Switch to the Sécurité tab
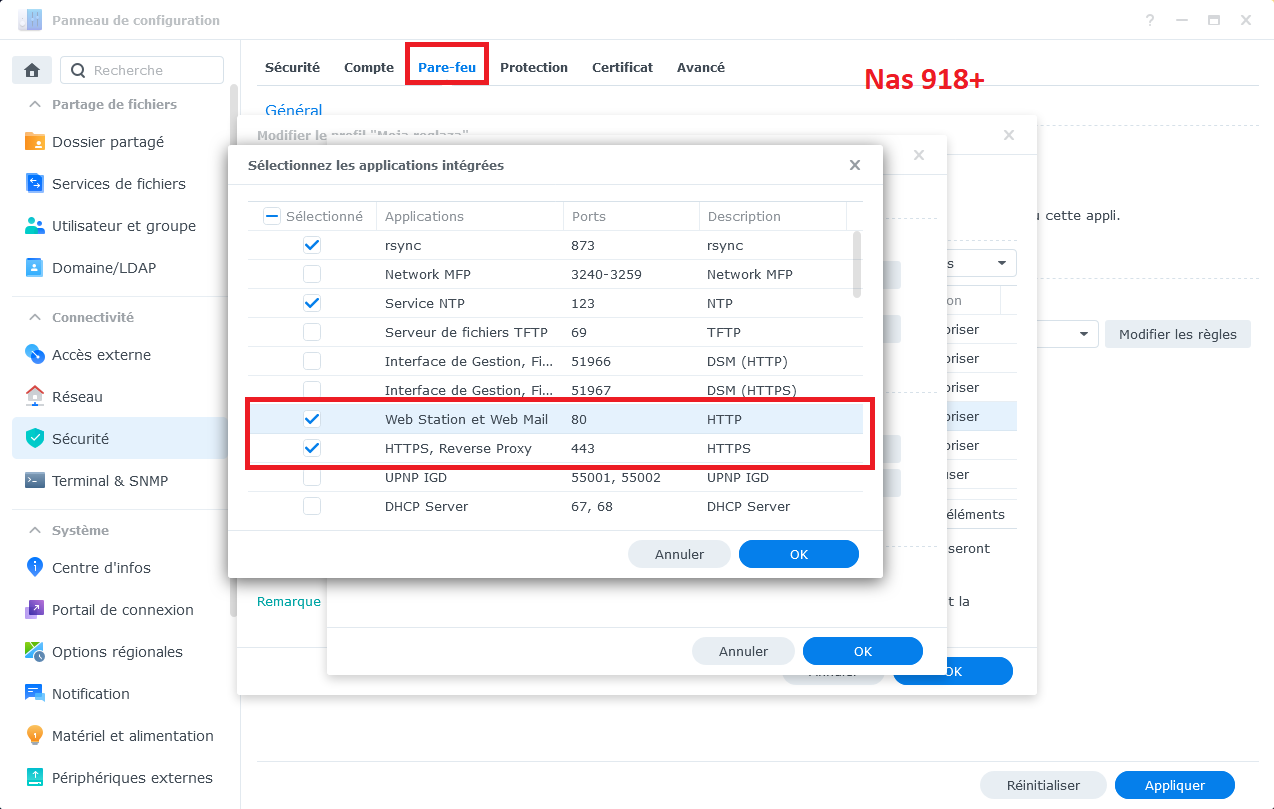This screenshot has height=809, width=1274. (x=292, y=67)
